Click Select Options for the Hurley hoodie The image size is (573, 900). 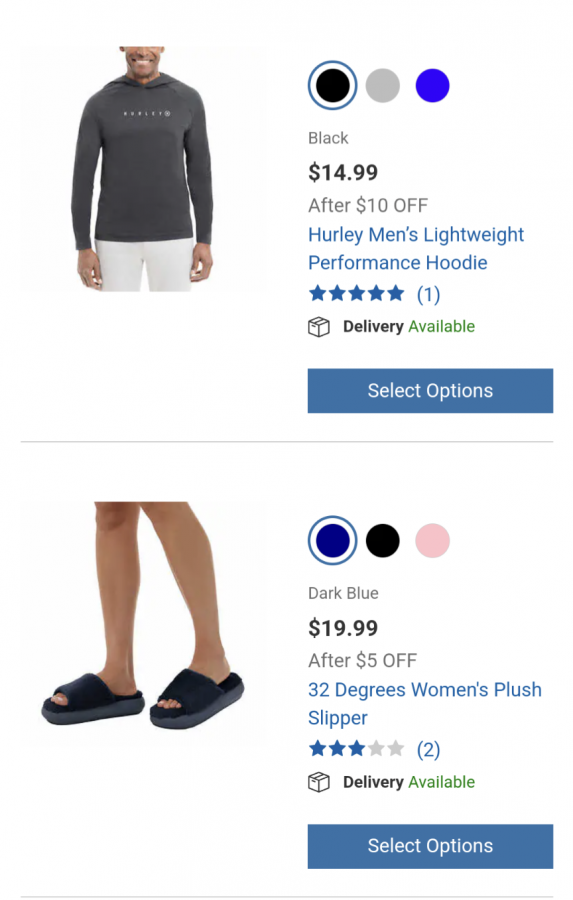(430, 391)
